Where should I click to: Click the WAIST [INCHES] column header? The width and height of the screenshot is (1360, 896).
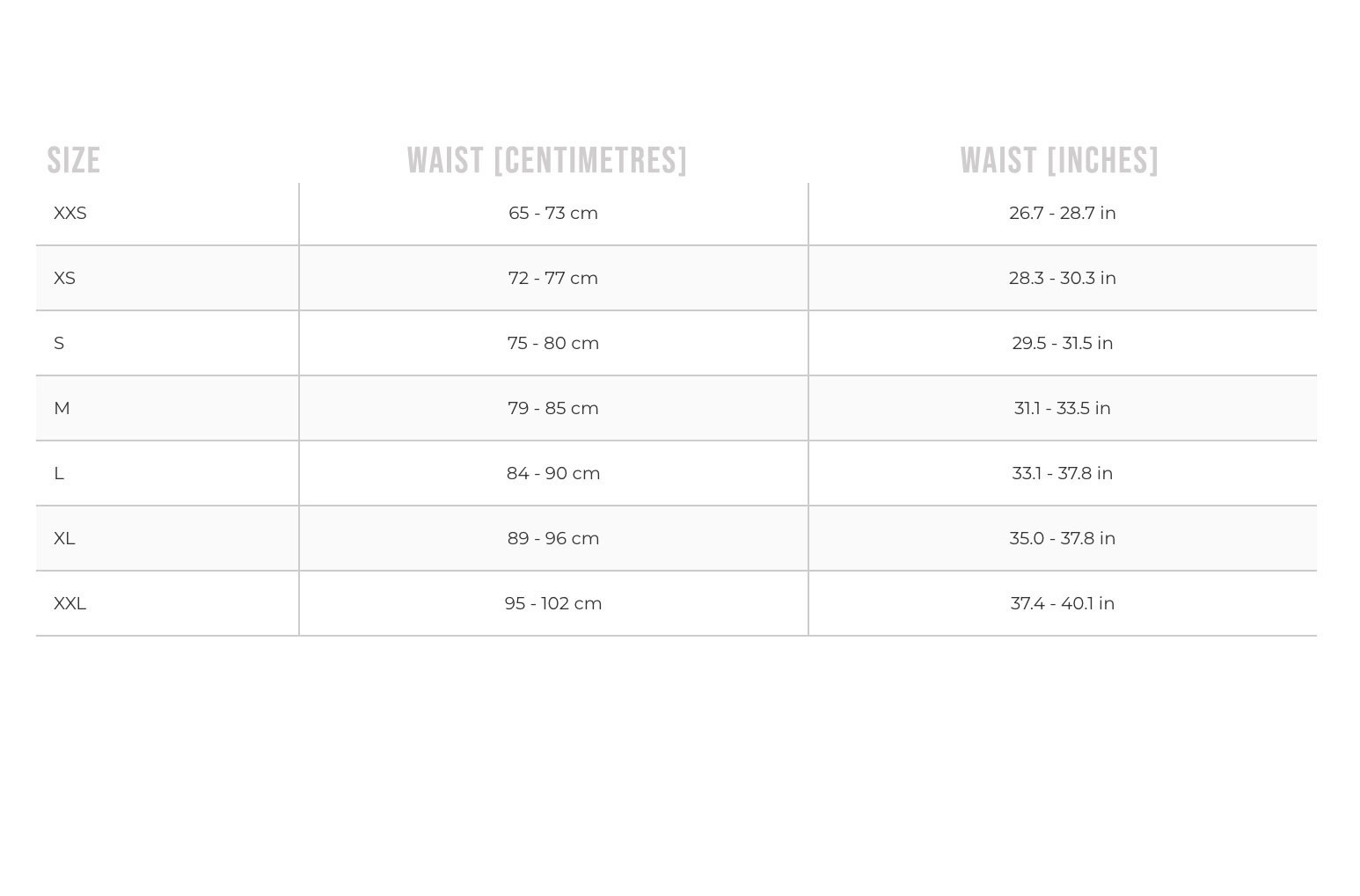[1059, 161]
